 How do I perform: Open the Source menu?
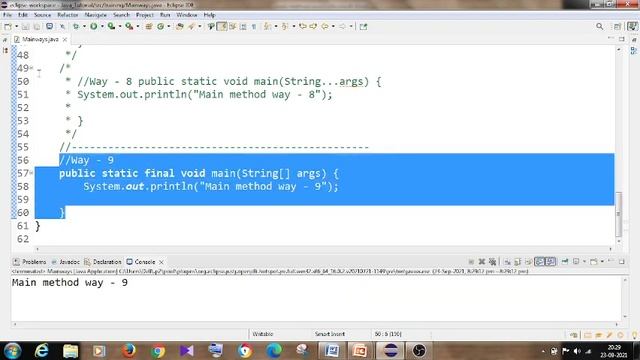click(42, 15)
